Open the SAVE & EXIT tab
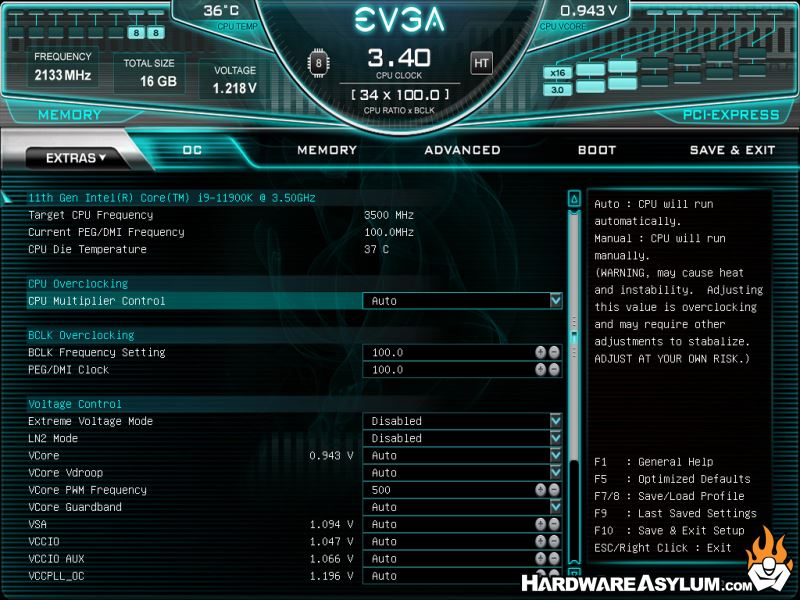 [732, 150]
